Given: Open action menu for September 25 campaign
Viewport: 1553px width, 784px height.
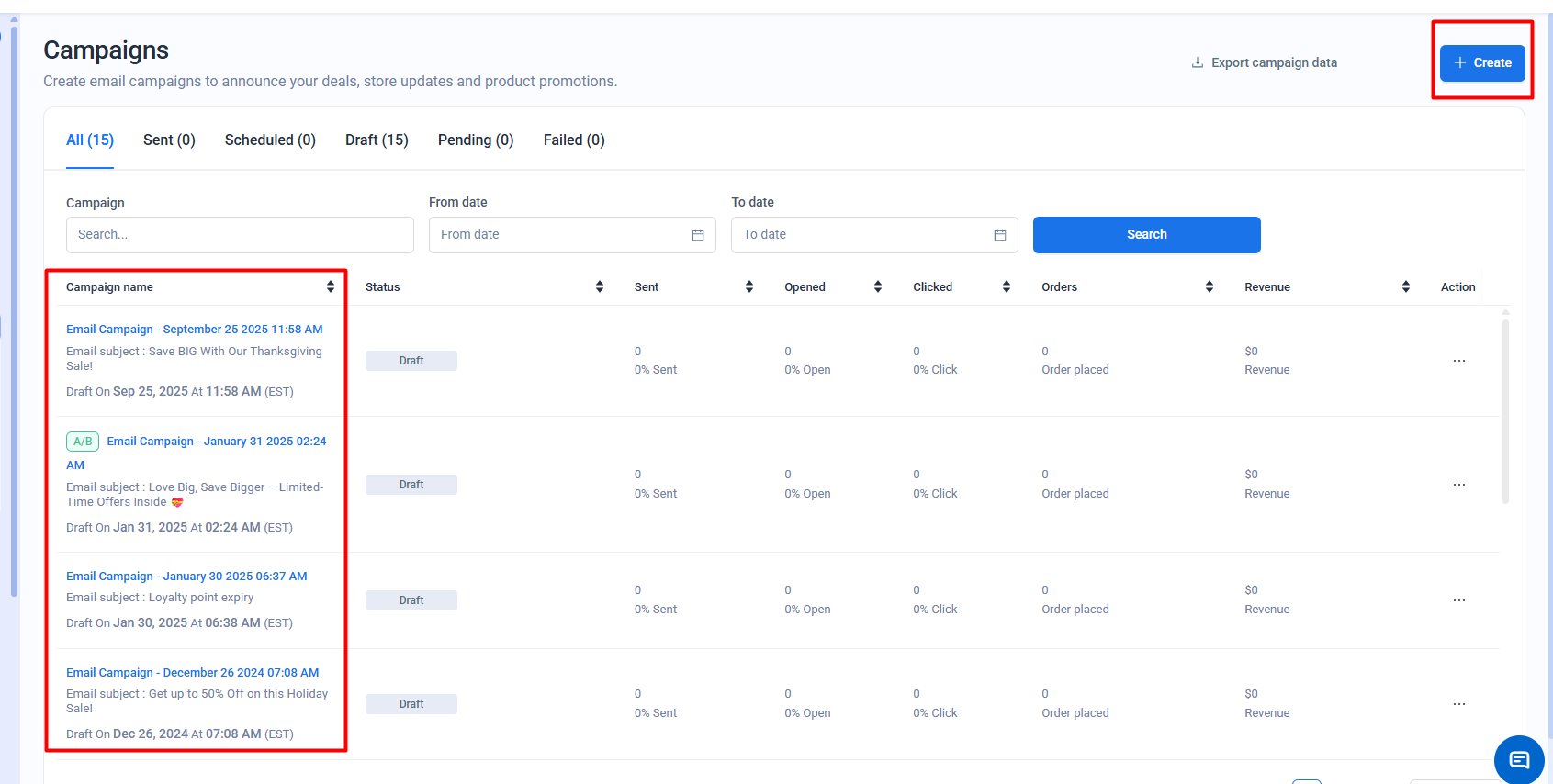Looking at the screenshot, I should 1458,361.
